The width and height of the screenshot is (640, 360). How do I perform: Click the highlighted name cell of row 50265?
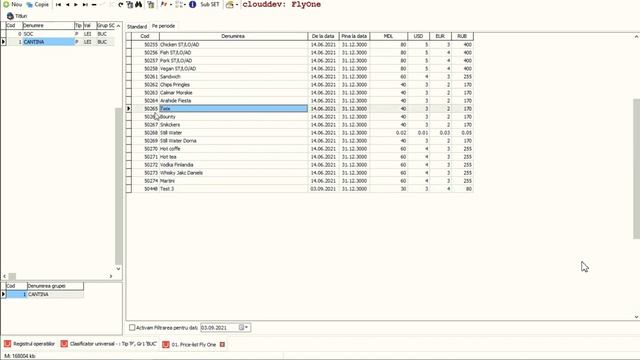tap(233, 109)
